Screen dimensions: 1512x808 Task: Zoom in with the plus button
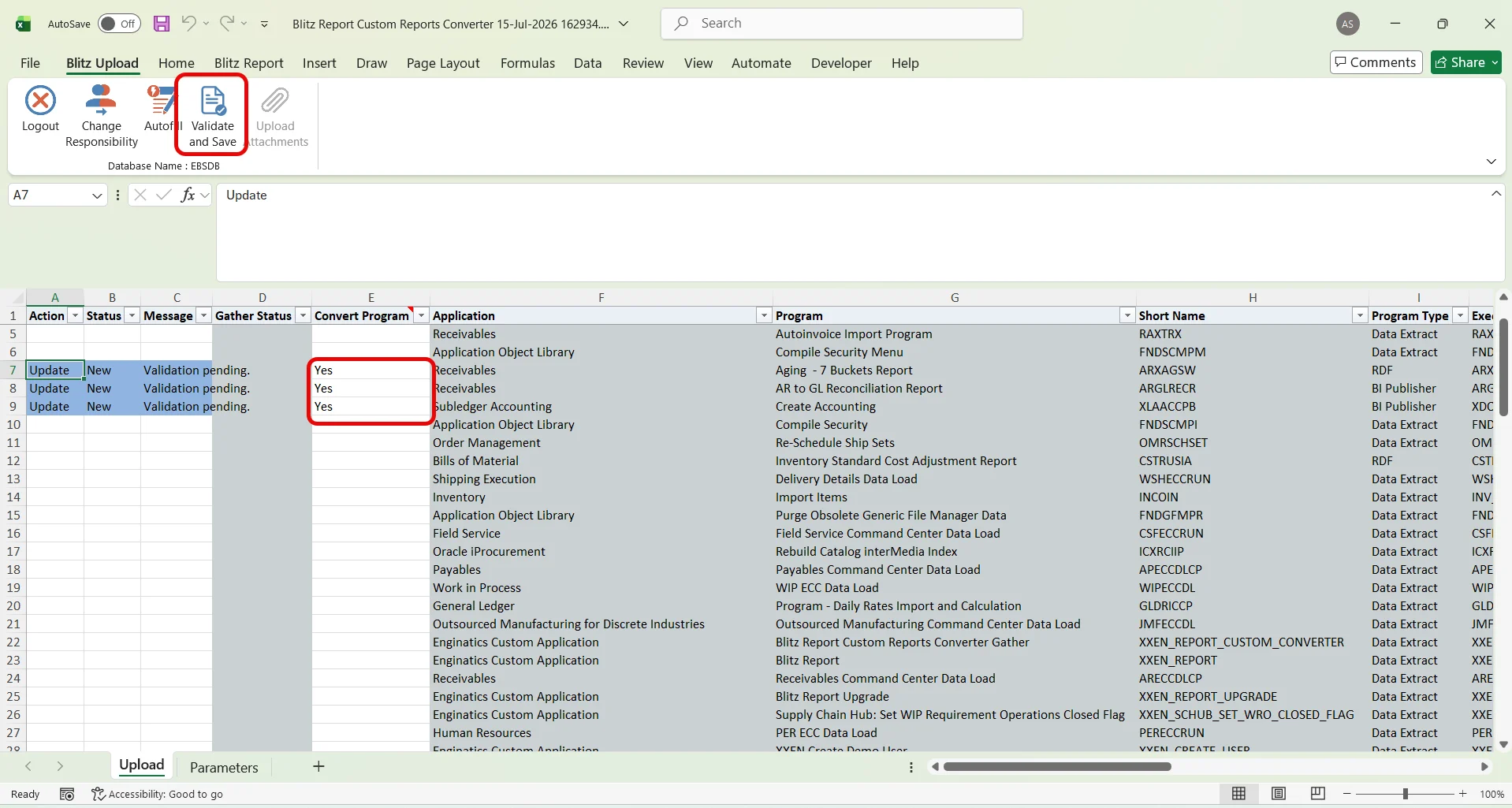tap(1463, 794)
